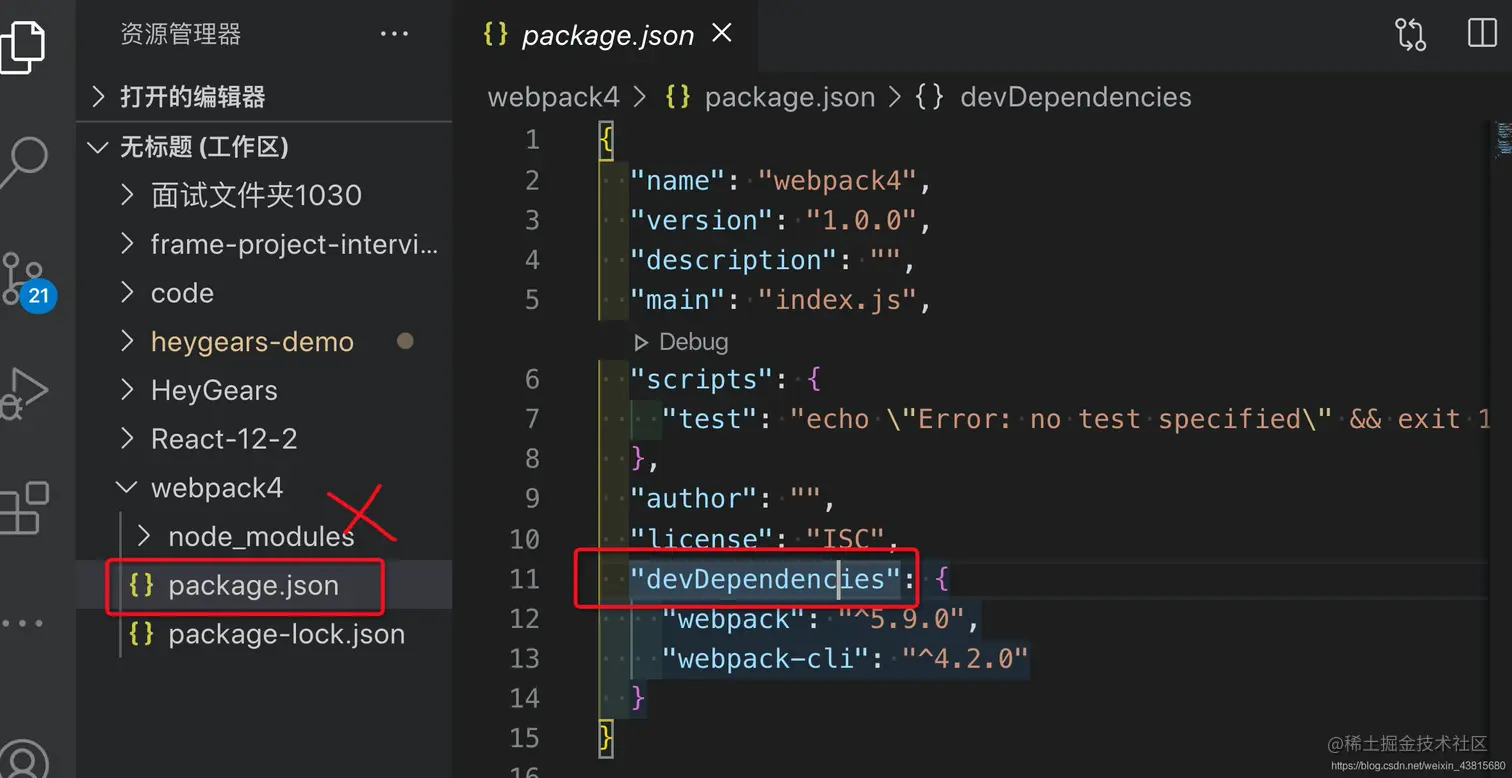The image size is (1512, 778).
Task: Split the editor to the right
Action: 1482,33
